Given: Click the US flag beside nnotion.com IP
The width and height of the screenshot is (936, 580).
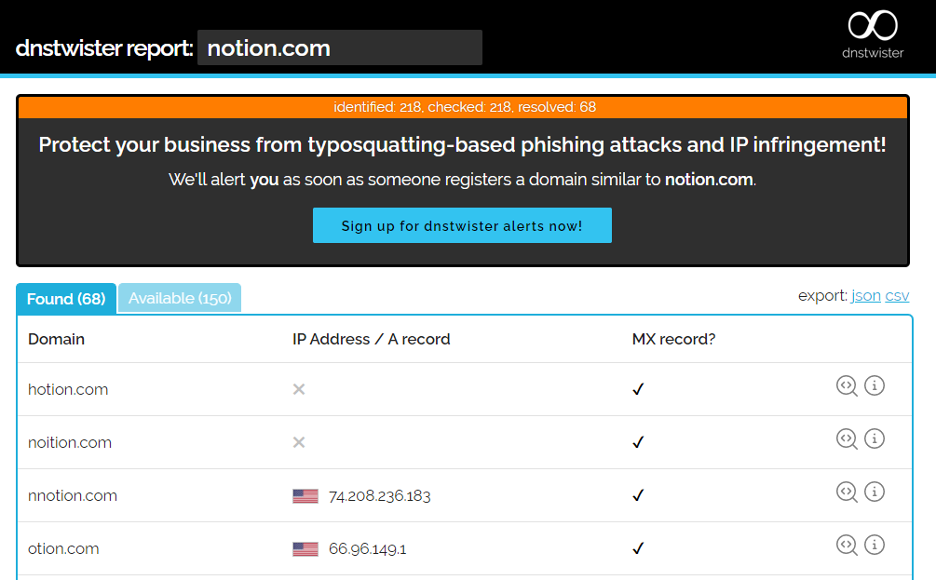Looking at the screenshot, I should tap(305, 496).
